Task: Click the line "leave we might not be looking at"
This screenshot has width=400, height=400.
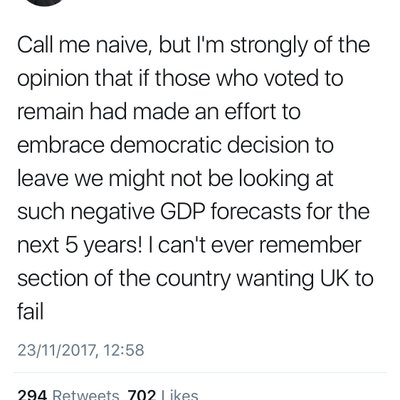Action: [175, 179]
